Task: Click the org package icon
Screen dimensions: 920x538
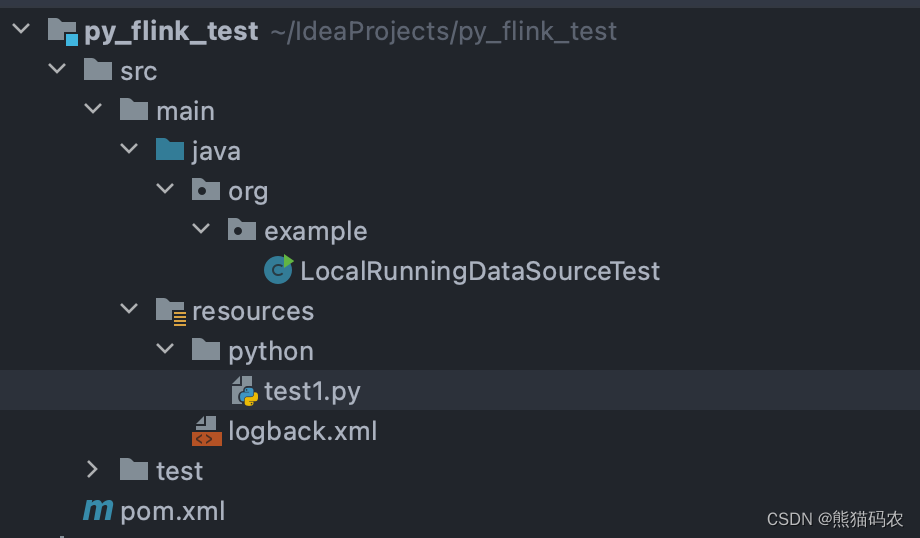Action: 206,190
